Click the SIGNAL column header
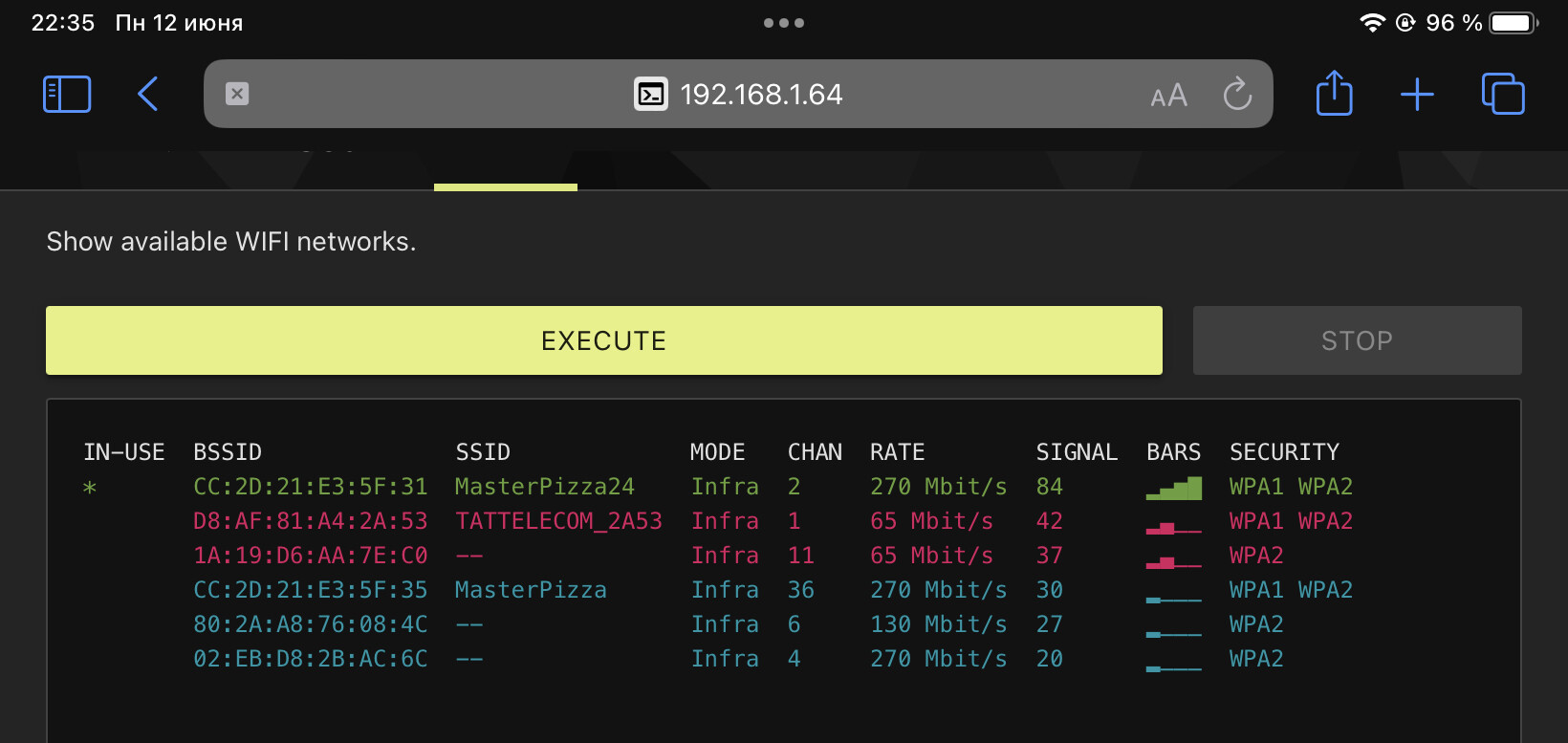This screenshot has width=1568, height=743. [x=1077, y=452]
